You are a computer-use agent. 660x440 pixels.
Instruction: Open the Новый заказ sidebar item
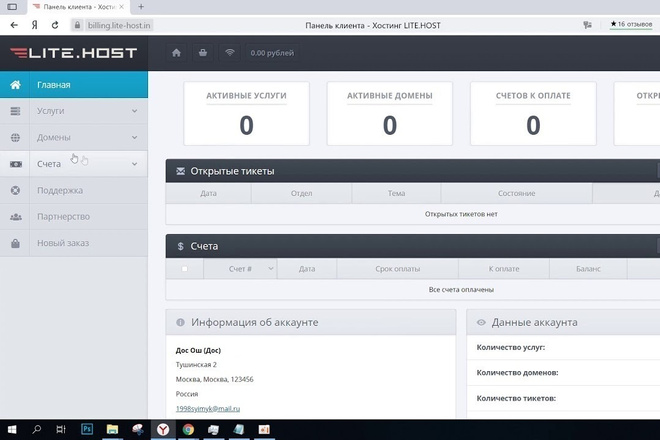[x=74, y=243]
